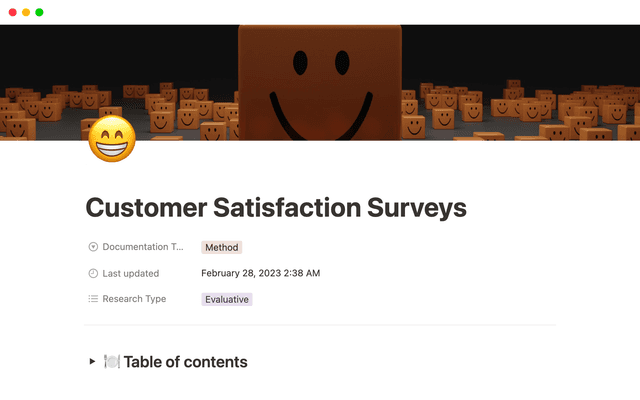The image size is (640, 400).
Task: Open the Evaluative tag dropdown
Action: pos(227,299)
